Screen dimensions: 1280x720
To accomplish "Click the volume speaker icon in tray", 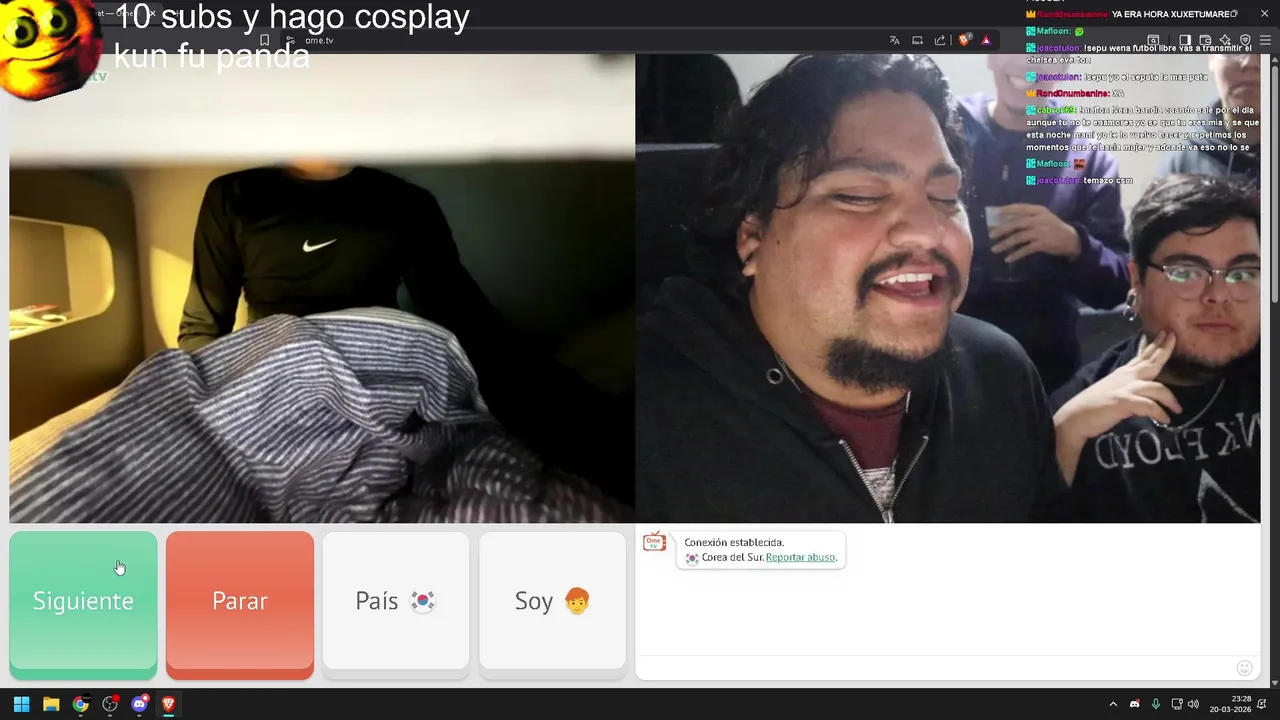I will (1193, 704).
